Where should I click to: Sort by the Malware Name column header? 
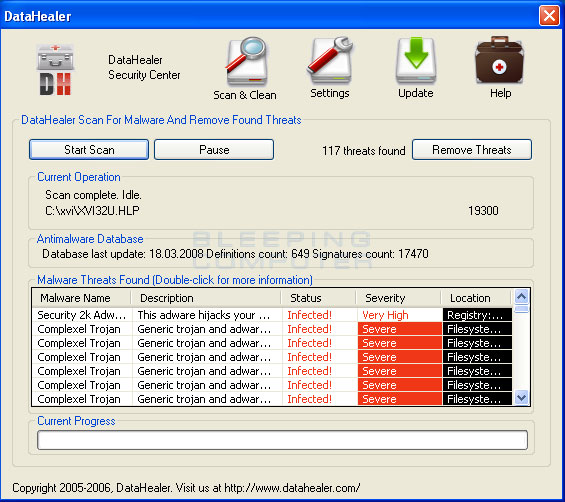(81, 298)
